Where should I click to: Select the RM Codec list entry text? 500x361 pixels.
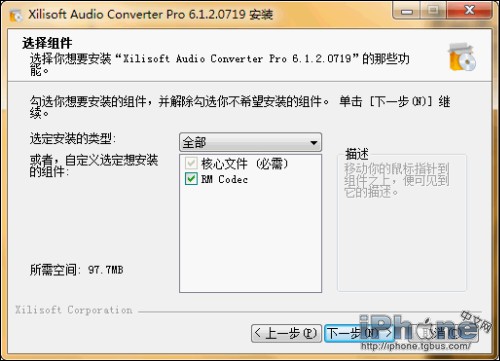(x=224, y=179)
